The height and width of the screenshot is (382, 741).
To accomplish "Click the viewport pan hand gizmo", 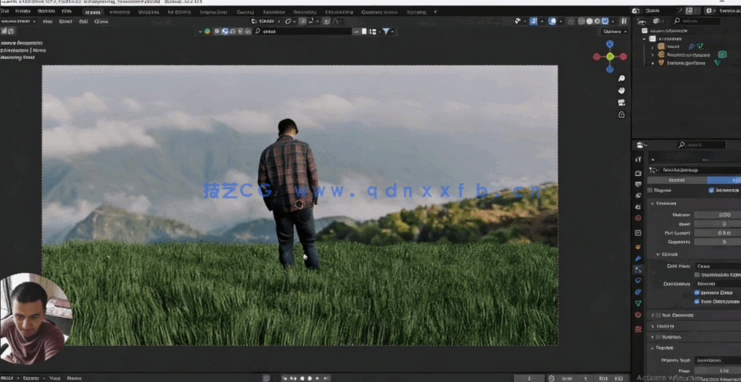I will tap(621, 90).
